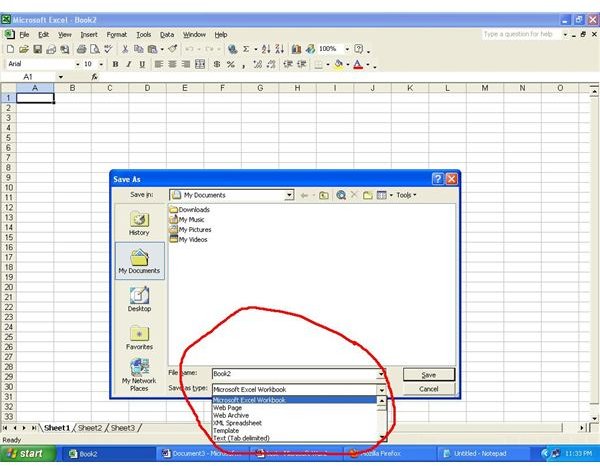The image size is (600, 466).
Task: Apply Currency style dollar icon
Action: click(x=217, y=64)
